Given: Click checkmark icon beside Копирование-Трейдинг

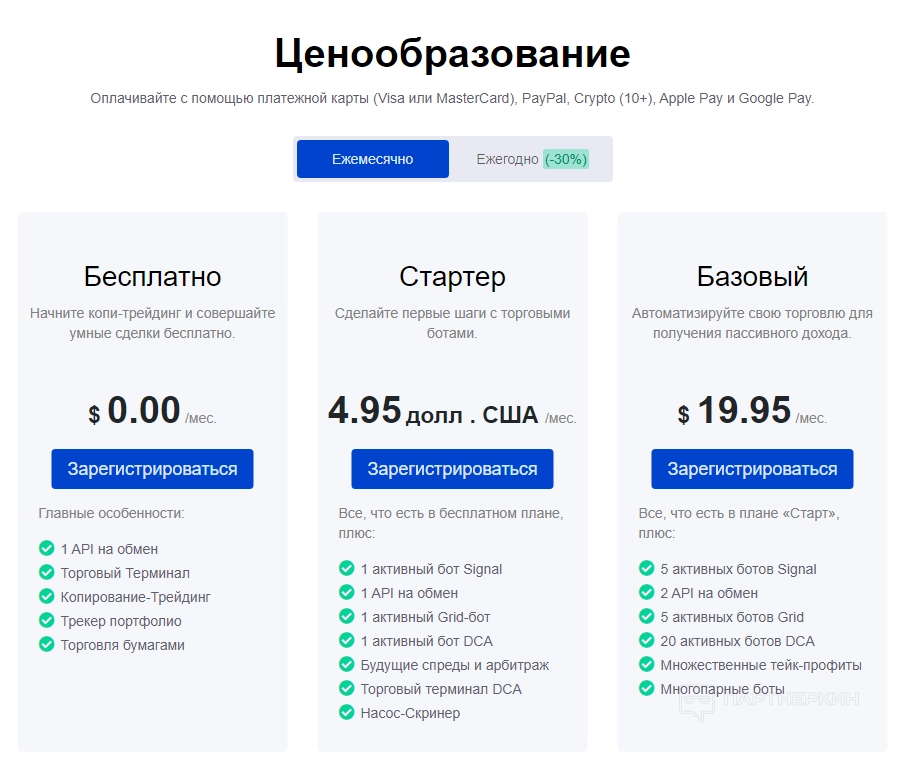Looking at the screenshot, I should [46, 596].
